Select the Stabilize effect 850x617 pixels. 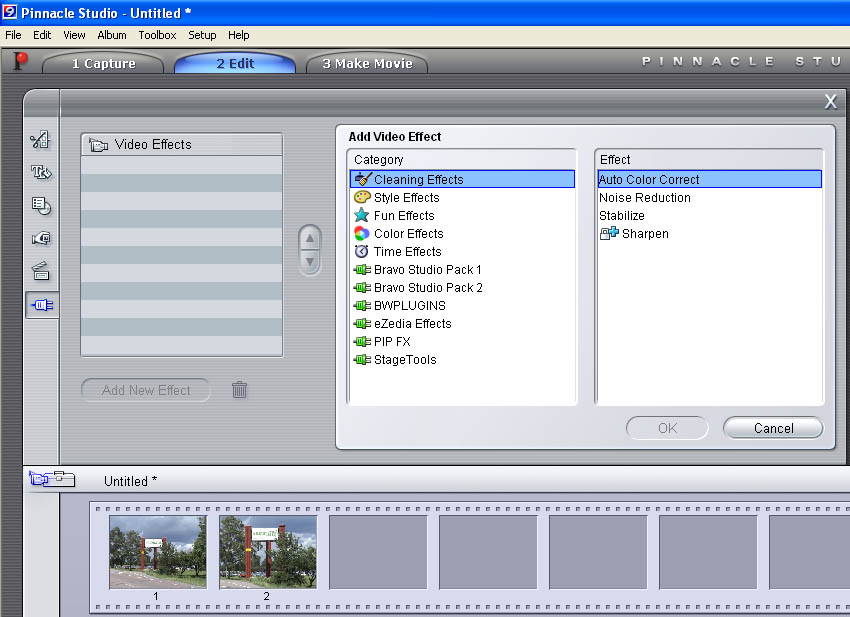(710, 215)
